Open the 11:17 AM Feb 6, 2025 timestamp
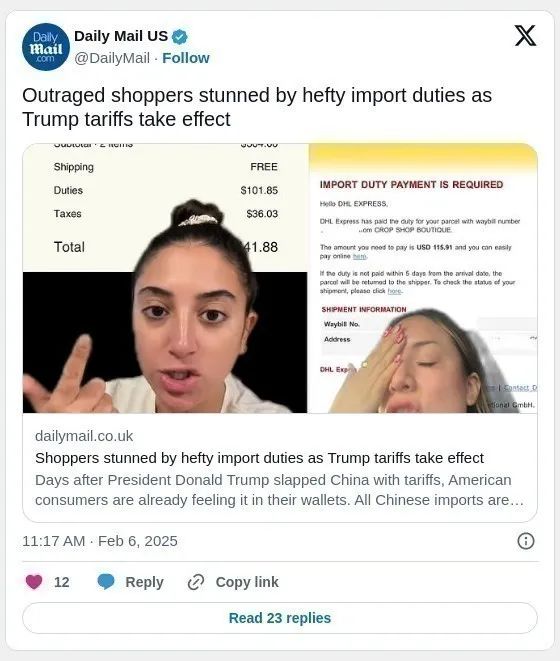 [100, 541]
